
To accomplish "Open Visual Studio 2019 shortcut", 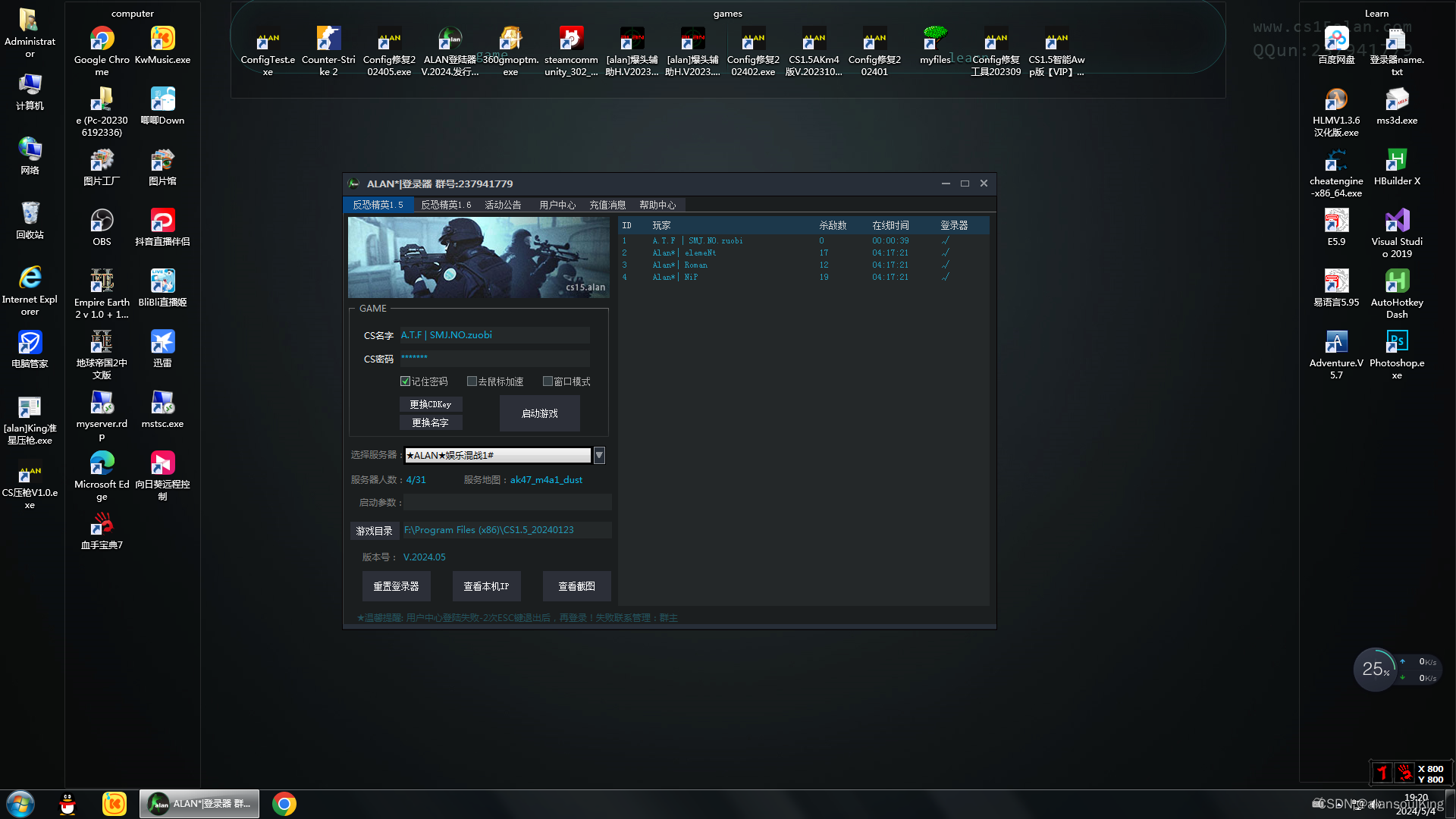I will [1396, 221].
